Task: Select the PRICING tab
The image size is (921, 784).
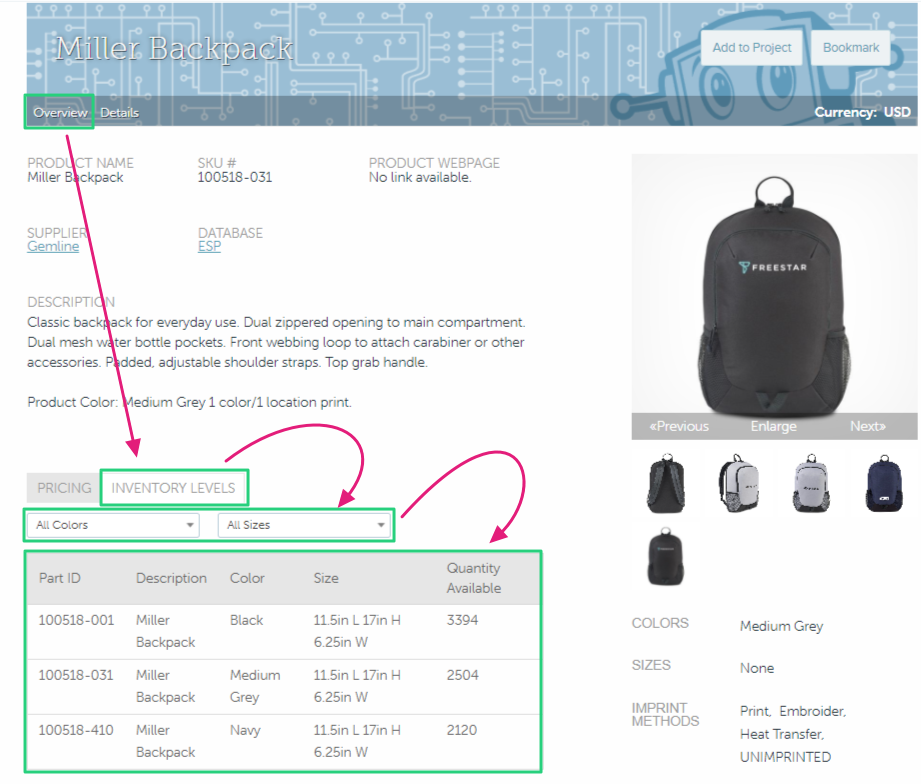Action: (x=64, y=488)
